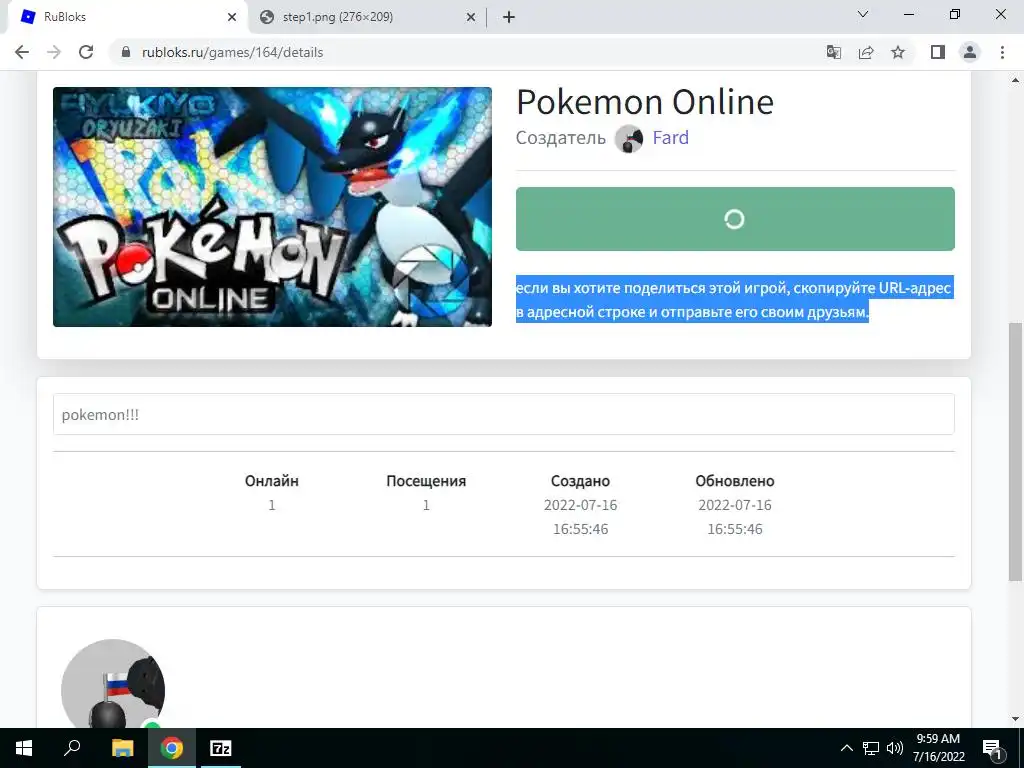Show hidden system tray icons

click(846, 748)
